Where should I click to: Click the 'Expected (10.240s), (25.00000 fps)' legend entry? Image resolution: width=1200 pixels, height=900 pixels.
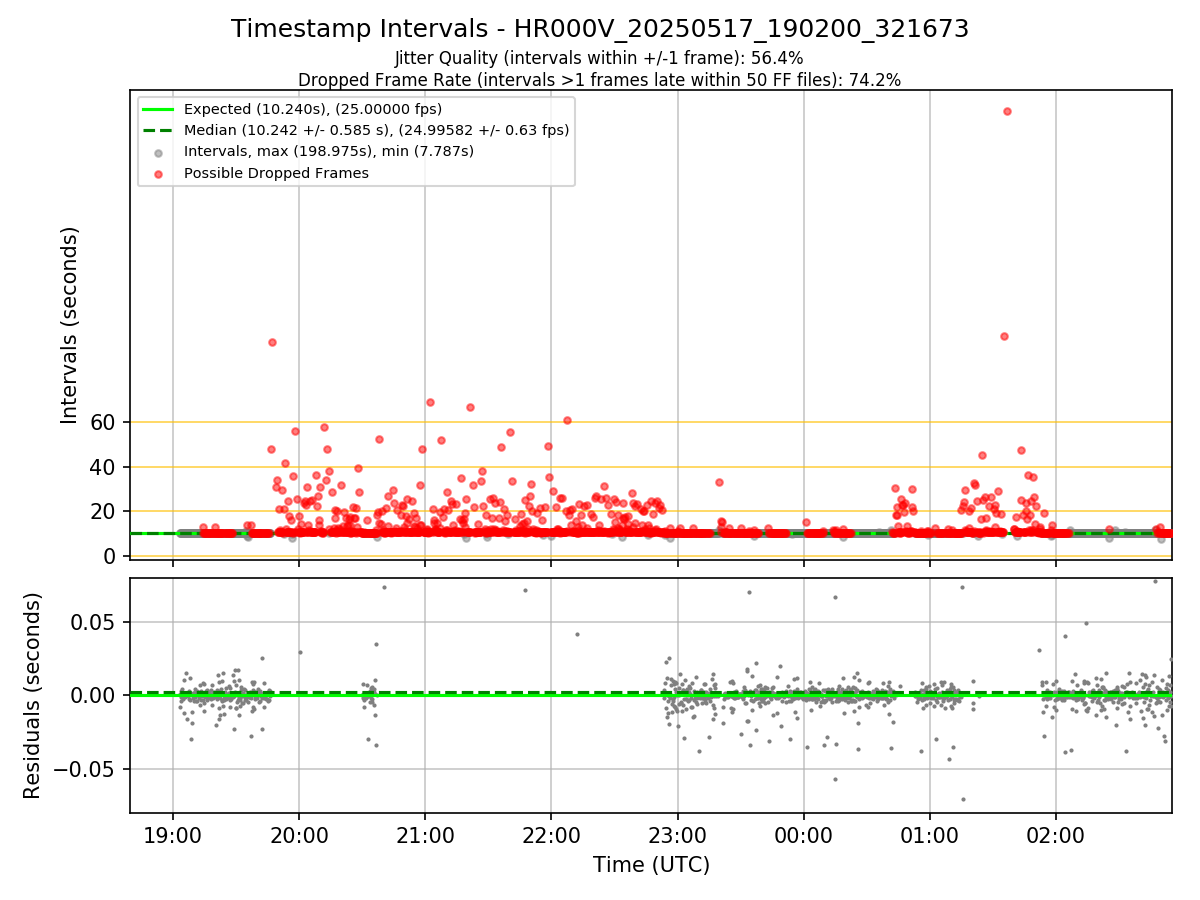(x=313, y=109)
